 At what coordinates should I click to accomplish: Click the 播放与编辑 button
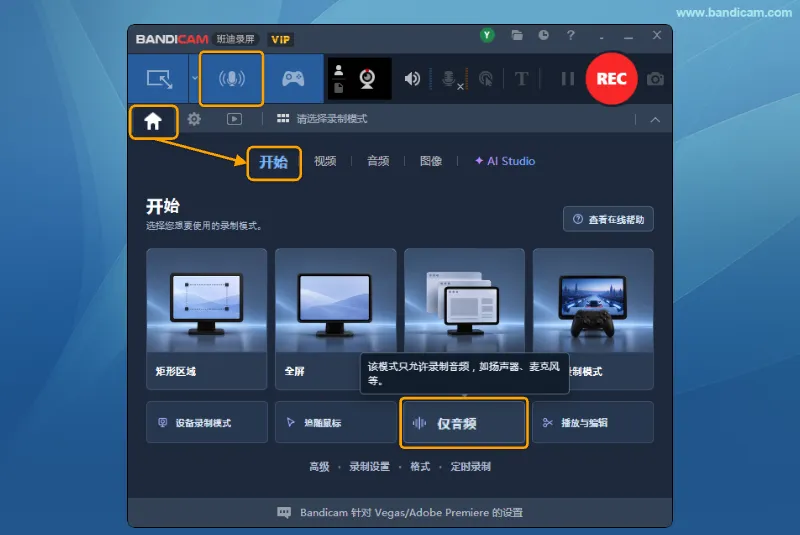pyautogui.click(x=593, y=422)
